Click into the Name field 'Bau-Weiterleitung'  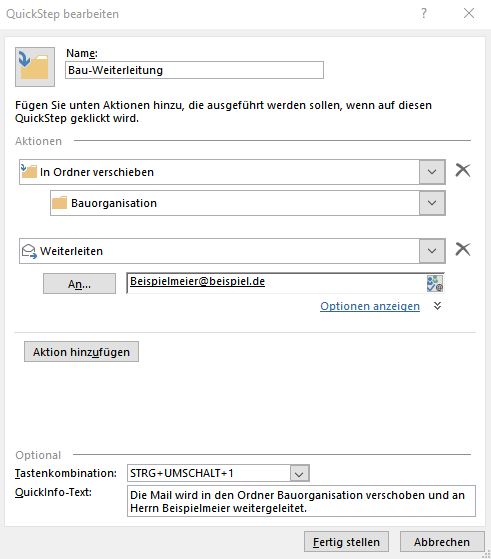(x=194, y=70)
